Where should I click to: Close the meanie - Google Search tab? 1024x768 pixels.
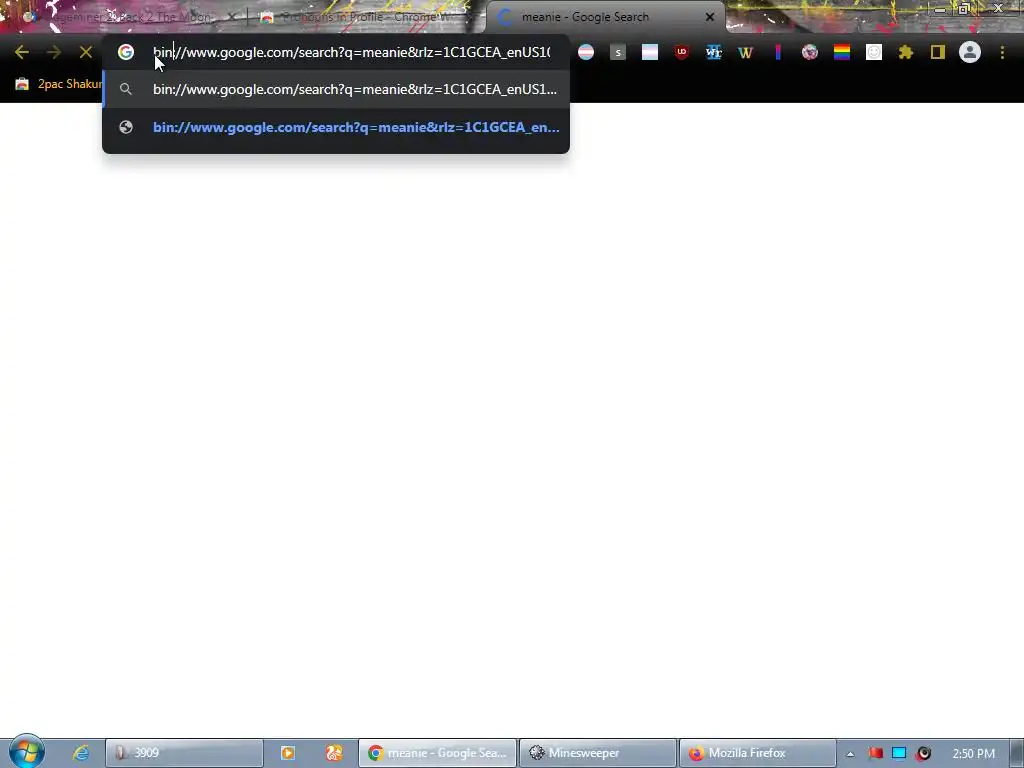click(710, 17)
